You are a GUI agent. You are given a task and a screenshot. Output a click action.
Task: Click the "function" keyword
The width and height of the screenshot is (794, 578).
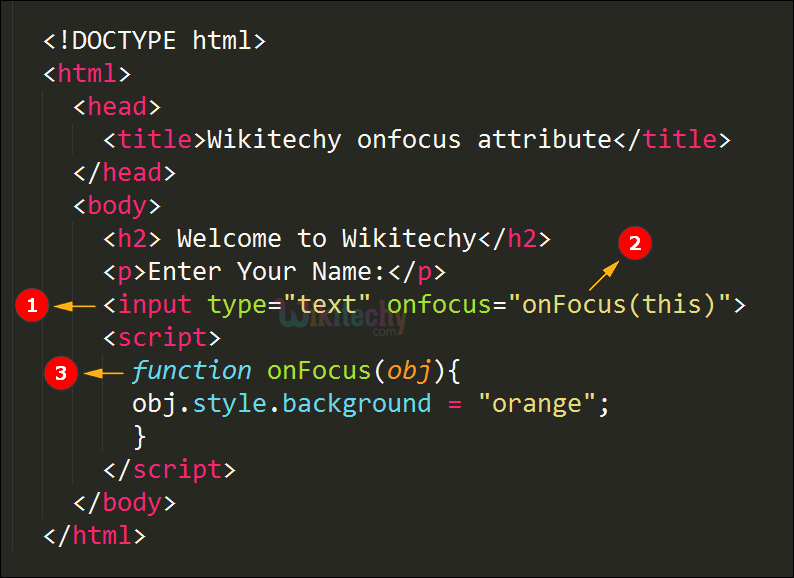pos(191,370)
